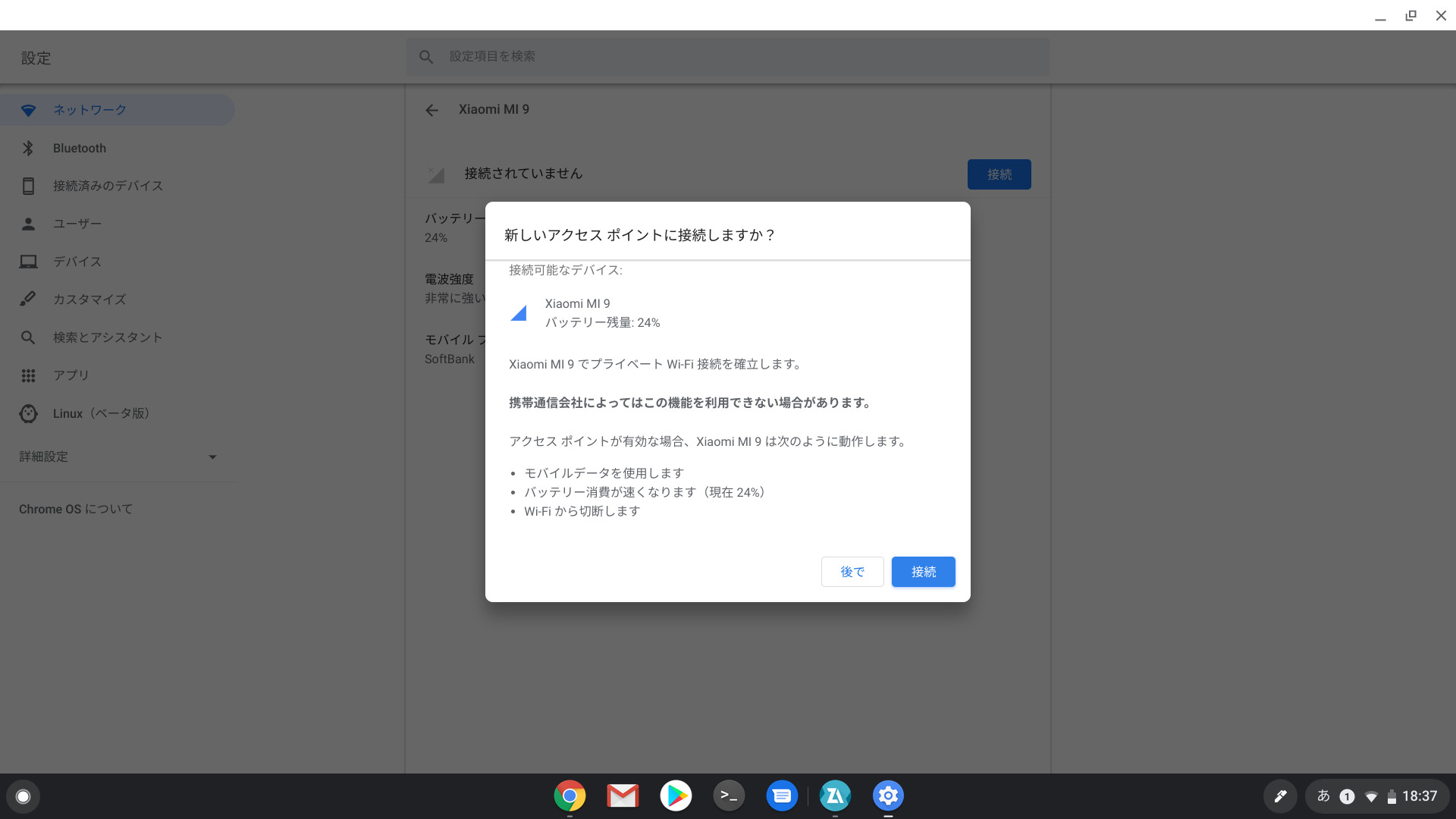Viewport: 1456px width, 819px height.
Task: Click the apps grid icon beside アプリ
Action: tap(28, 375)
